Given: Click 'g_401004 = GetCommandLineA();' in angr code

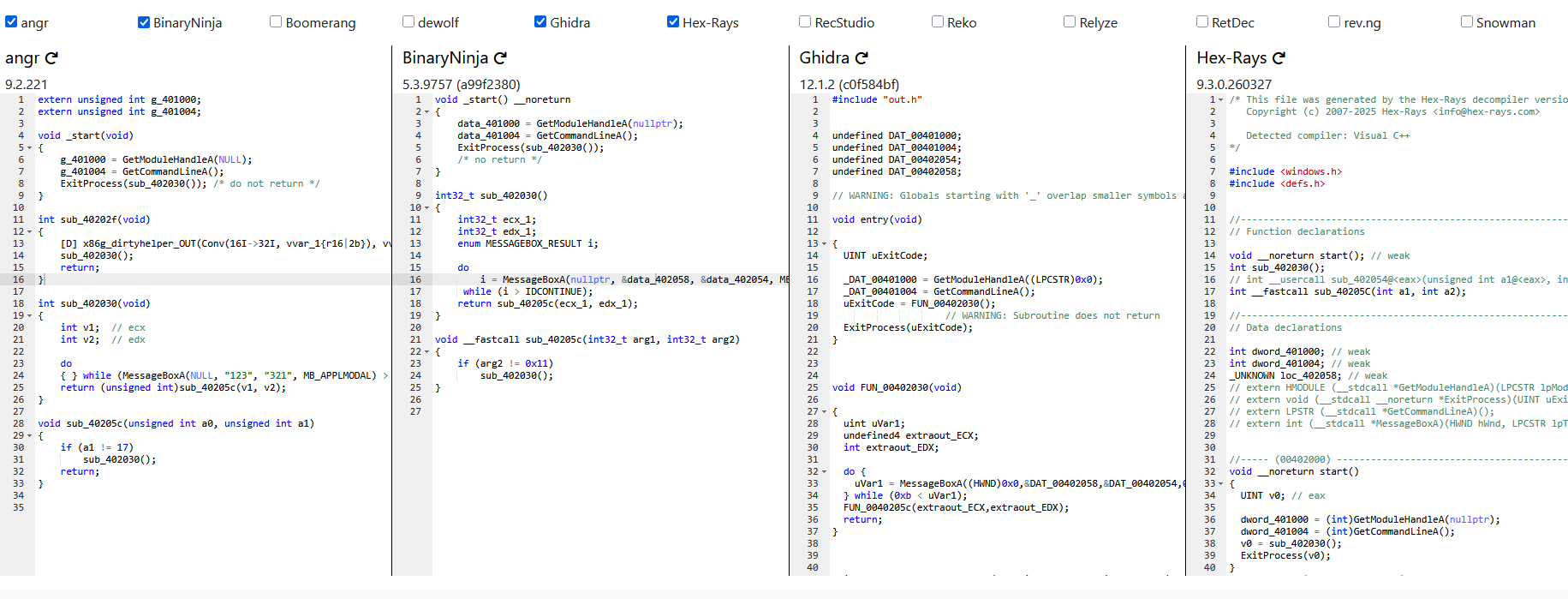Looking at the screenshot, I should [142, 171].
